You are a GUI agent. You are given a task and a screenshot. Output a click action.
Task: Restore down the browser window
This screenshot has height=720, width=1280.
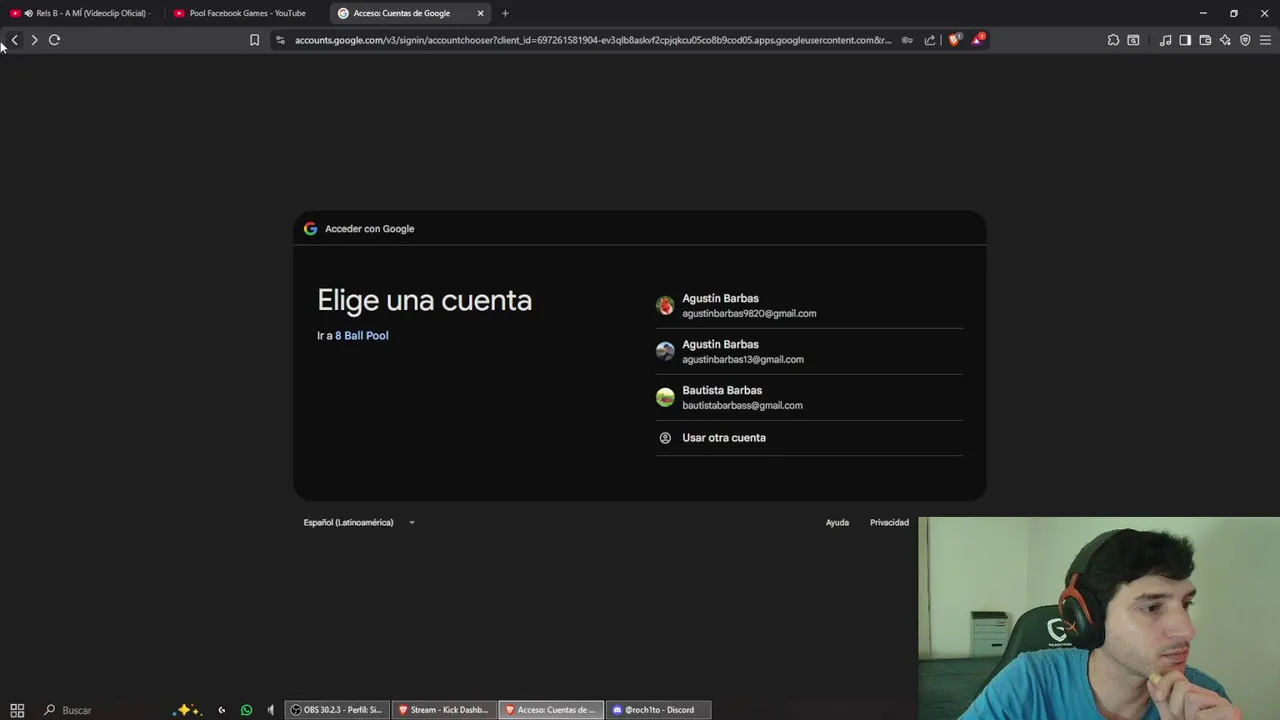[x=1234, y=13]
